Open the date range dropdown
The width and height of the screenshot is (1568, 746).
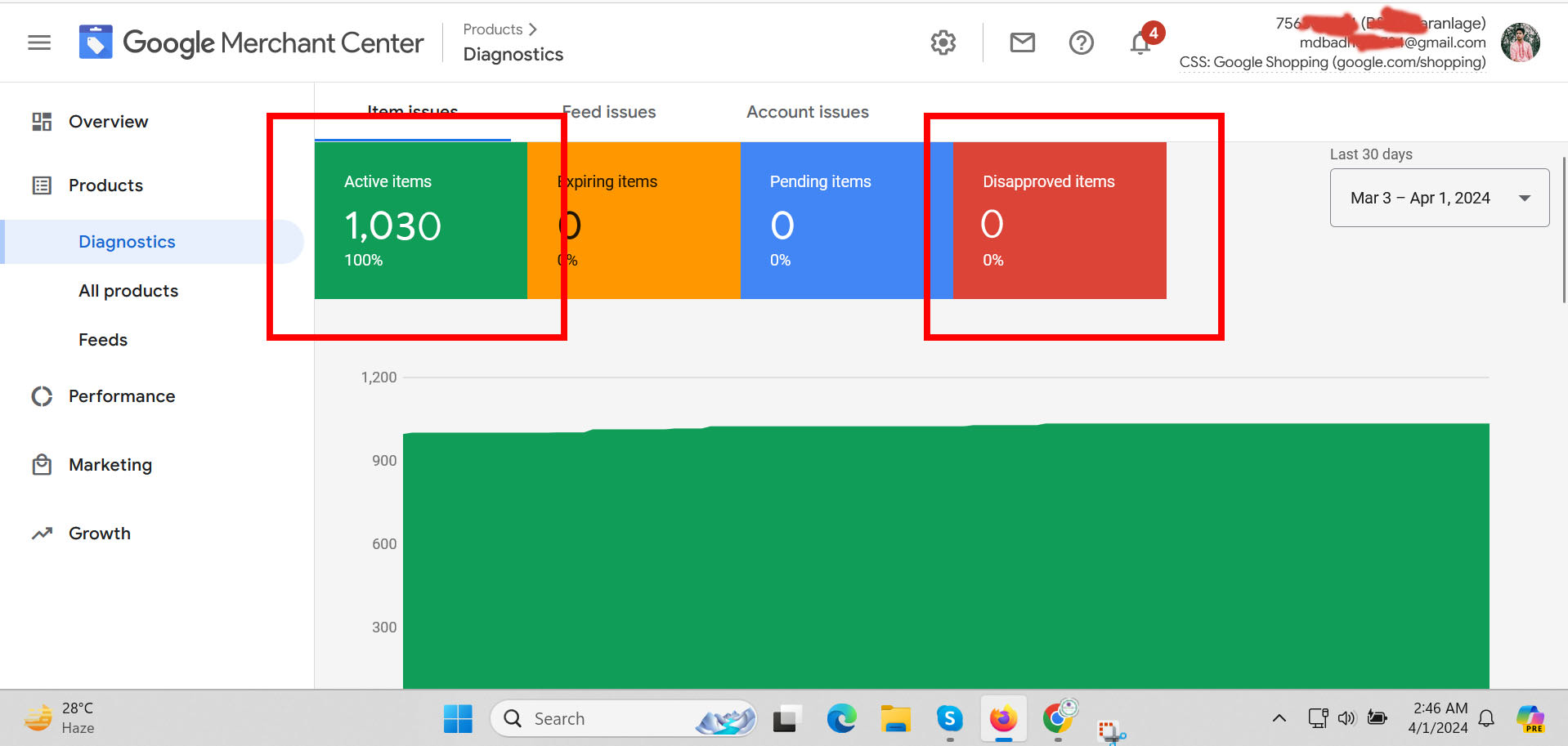[1440, 198]
